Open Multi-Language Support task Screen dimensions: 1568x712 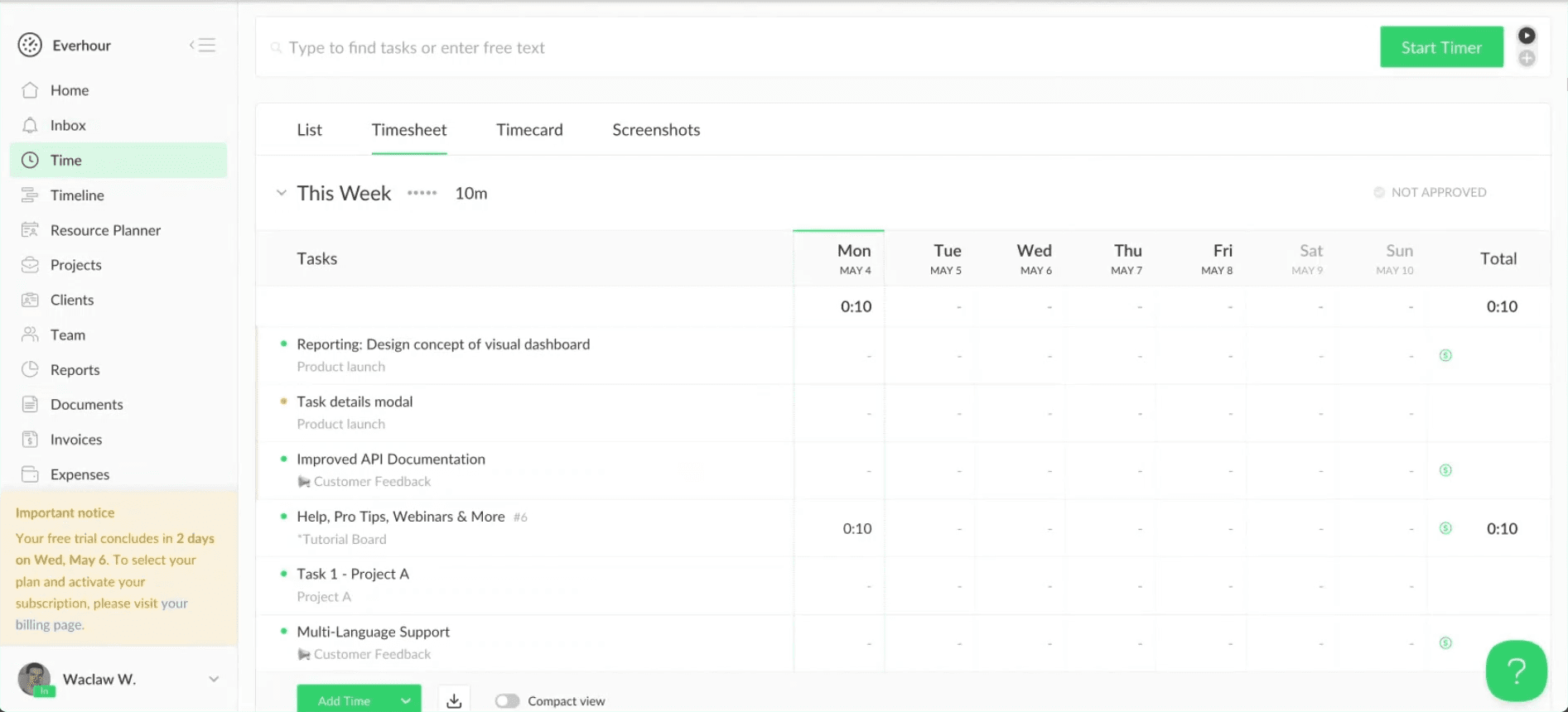point(373,632)
